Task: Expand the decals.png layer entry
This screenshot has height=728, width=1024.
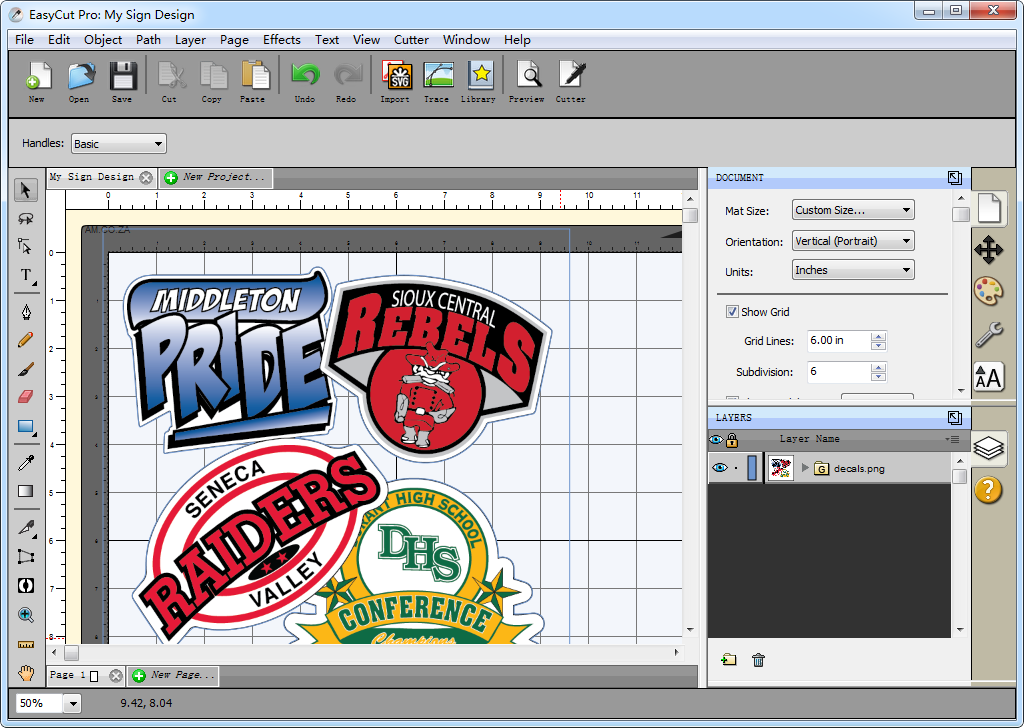Action: [806, 466]
